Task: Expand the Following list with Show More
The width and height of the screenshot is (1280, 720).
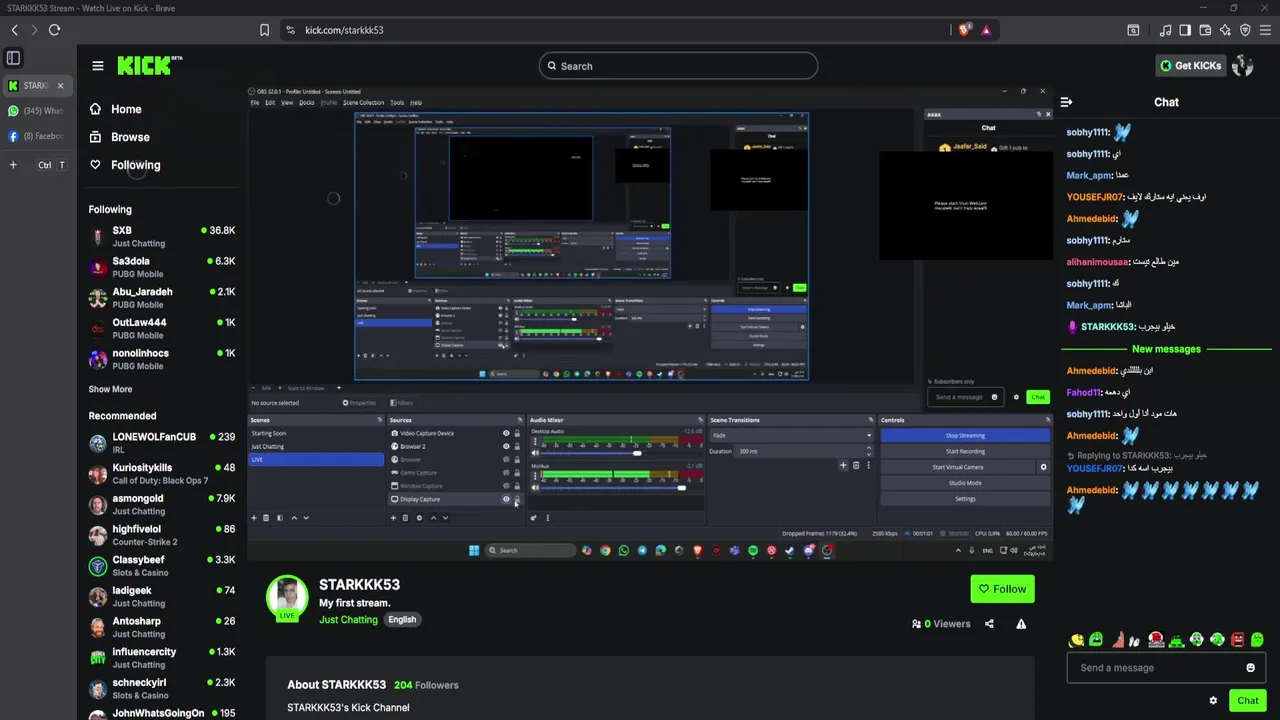Action: click(x=110, y=389)
